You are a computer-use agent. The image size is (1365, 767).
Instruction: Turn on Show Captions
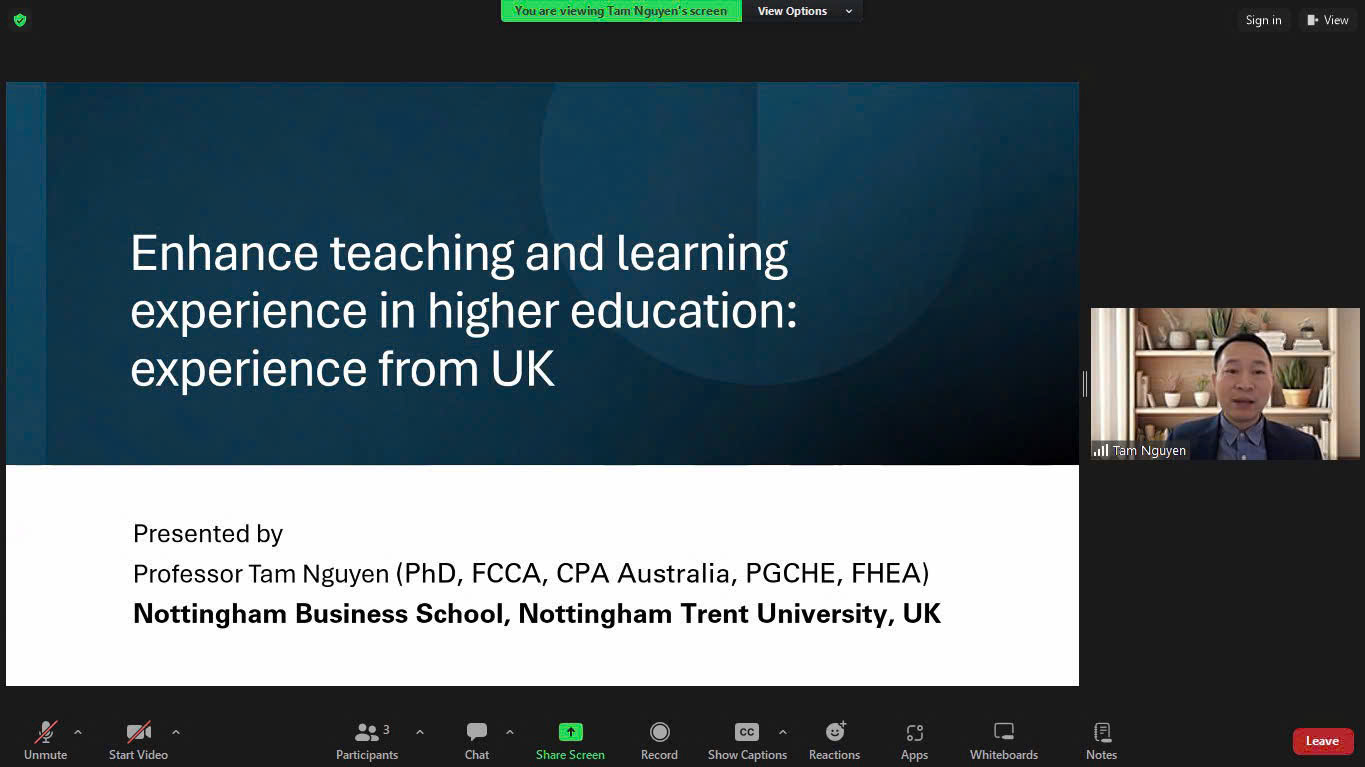click(747, 741)
